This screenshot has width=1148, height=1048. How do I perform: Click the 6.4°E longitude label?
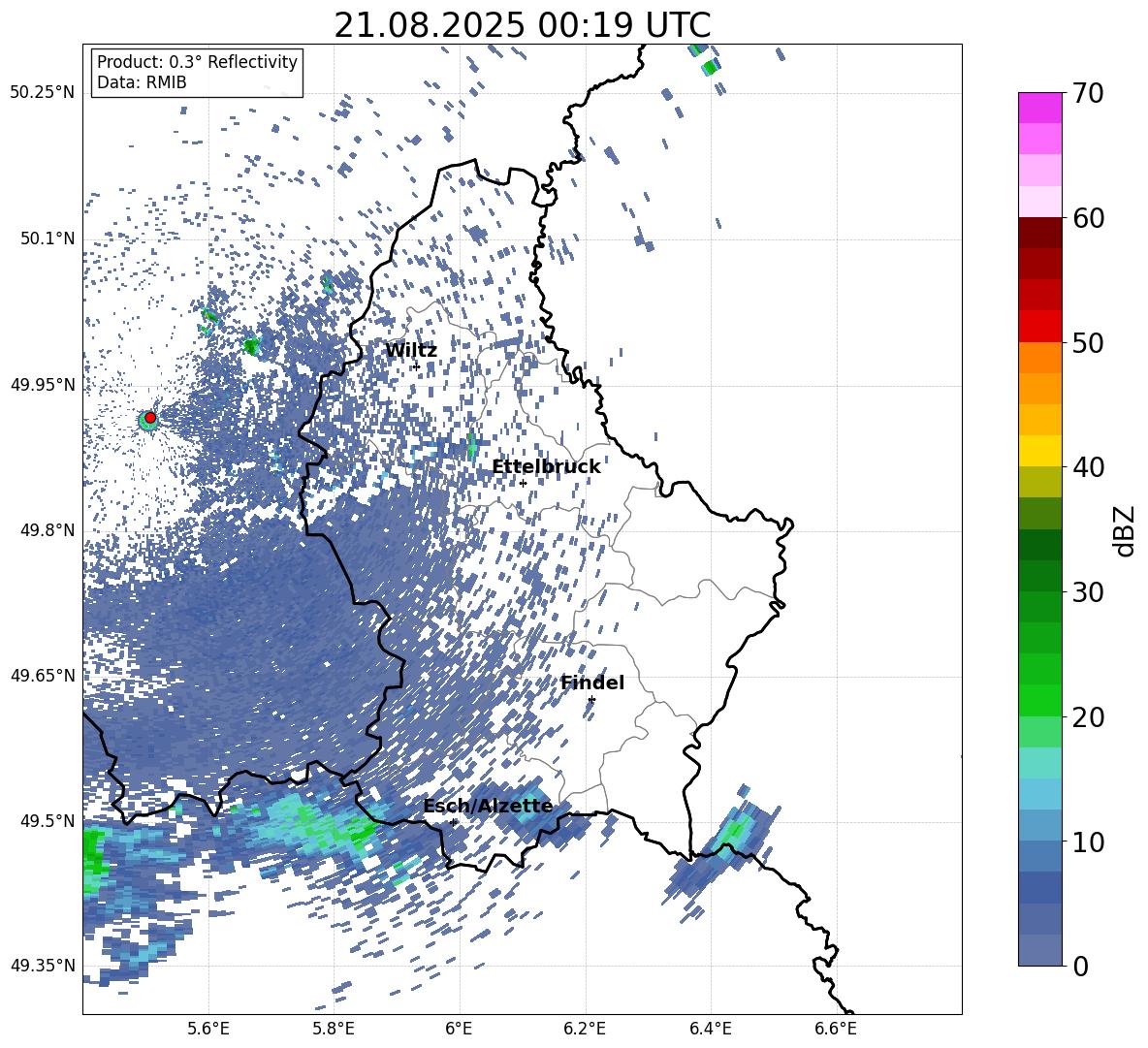point(711,1029)
